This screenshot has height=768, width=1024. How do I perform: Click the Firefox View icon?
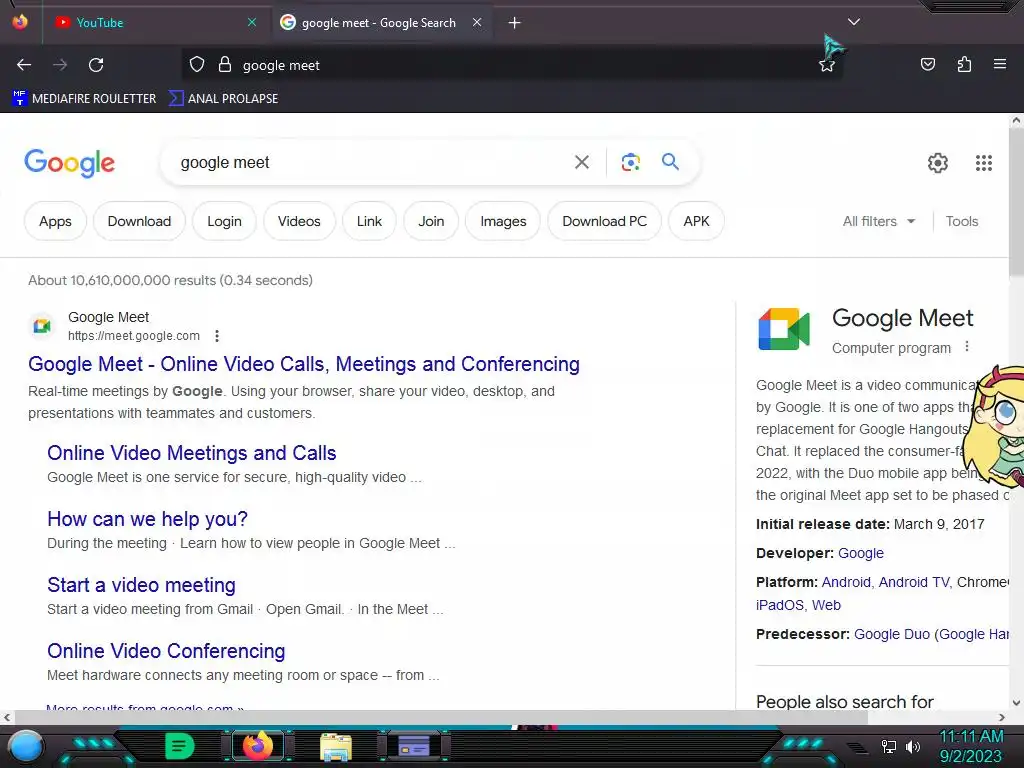[x=20, y=22]
